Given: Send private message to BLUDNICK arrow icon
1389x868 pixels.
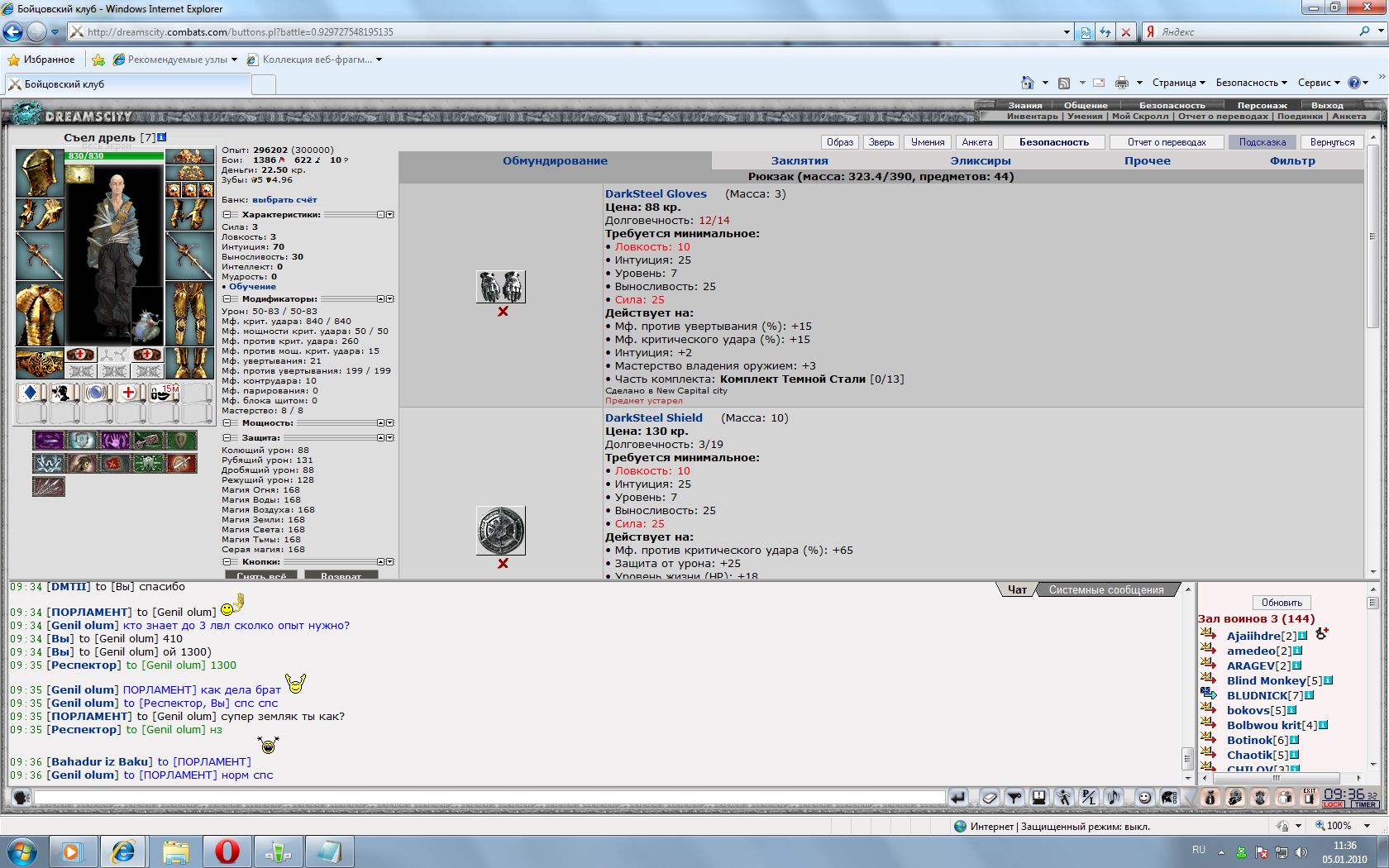Looking at the screenshot, I should (x=1208, y=694).
